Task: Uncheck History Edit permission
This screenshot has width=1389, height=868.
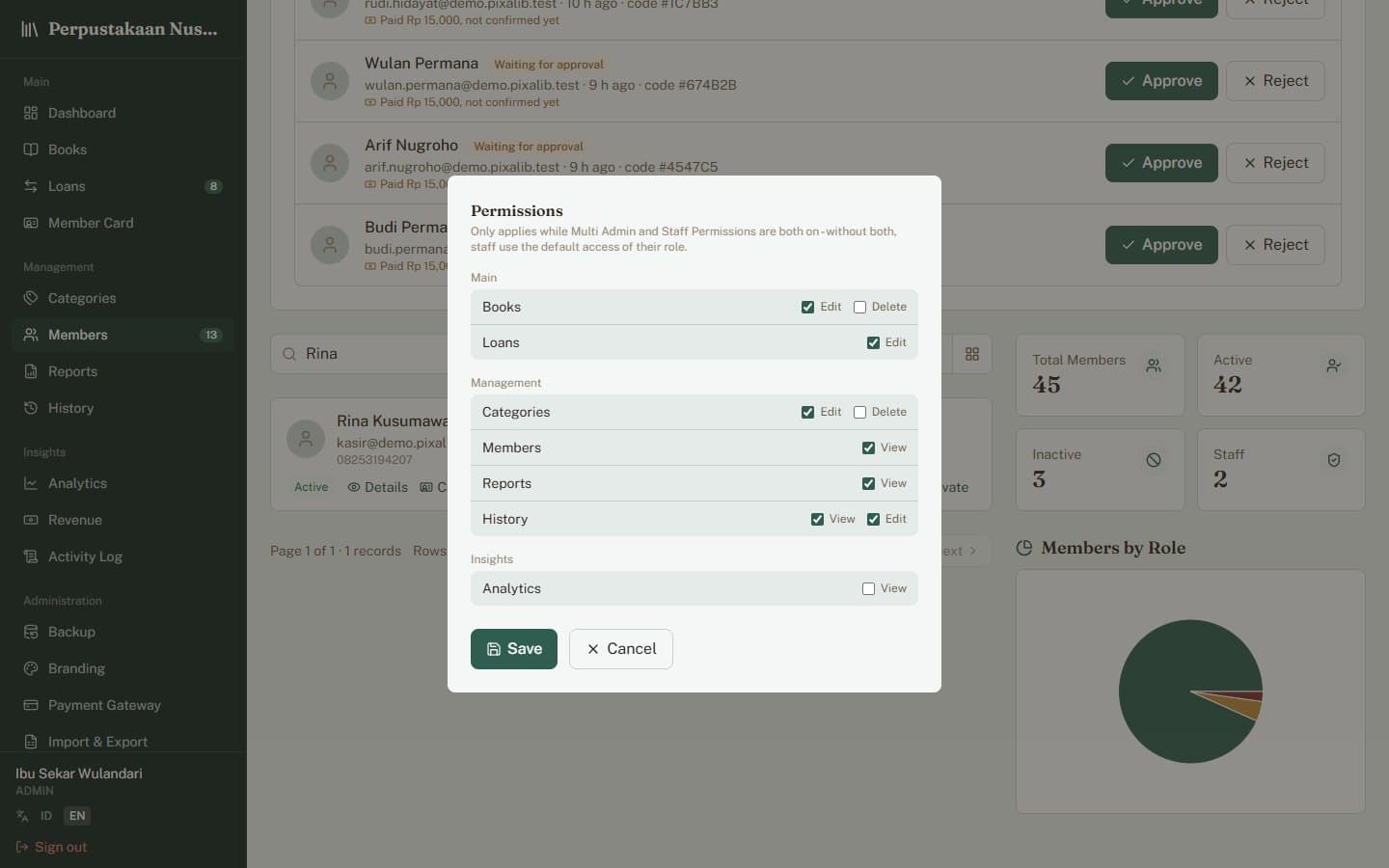Action: pyautogui.click(x=873, y=519)
